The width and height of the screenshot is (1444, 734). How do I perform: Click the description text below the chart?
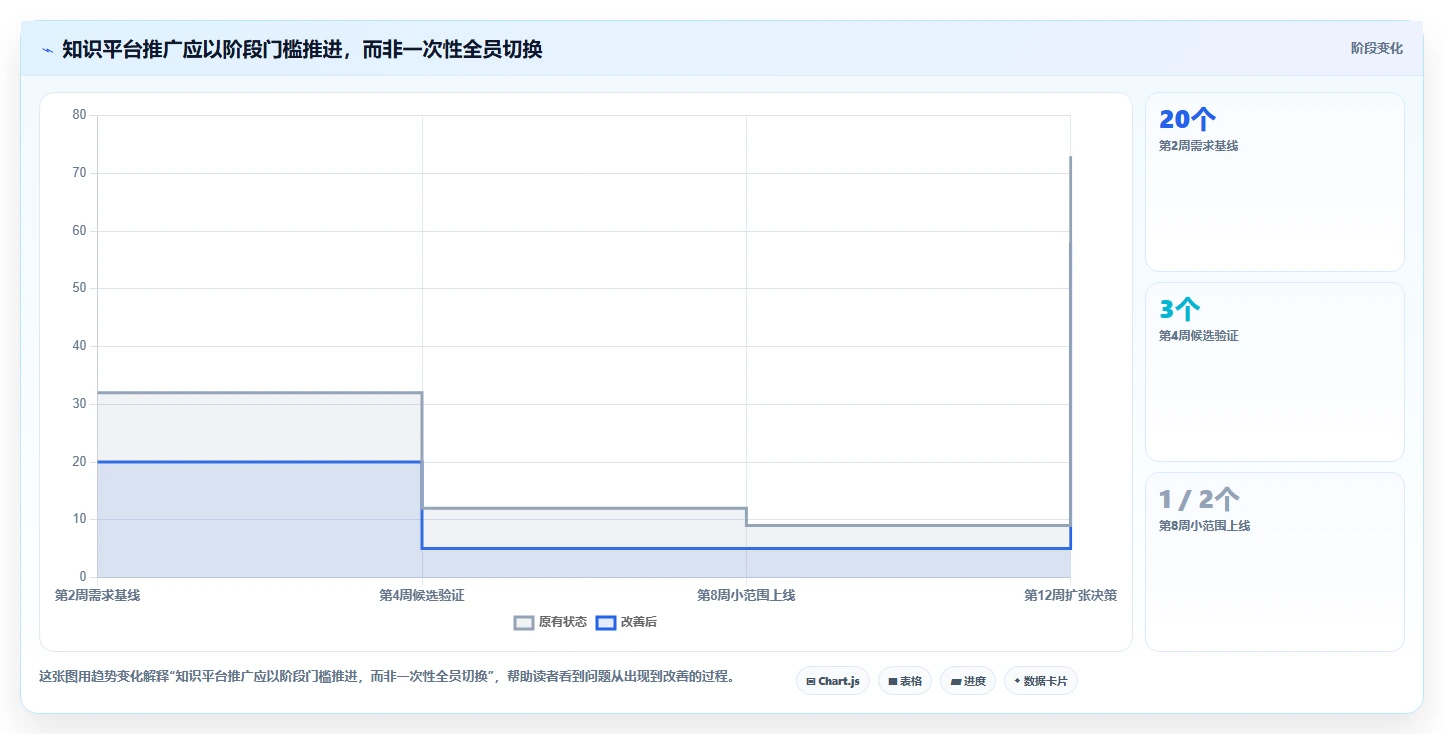388,677
